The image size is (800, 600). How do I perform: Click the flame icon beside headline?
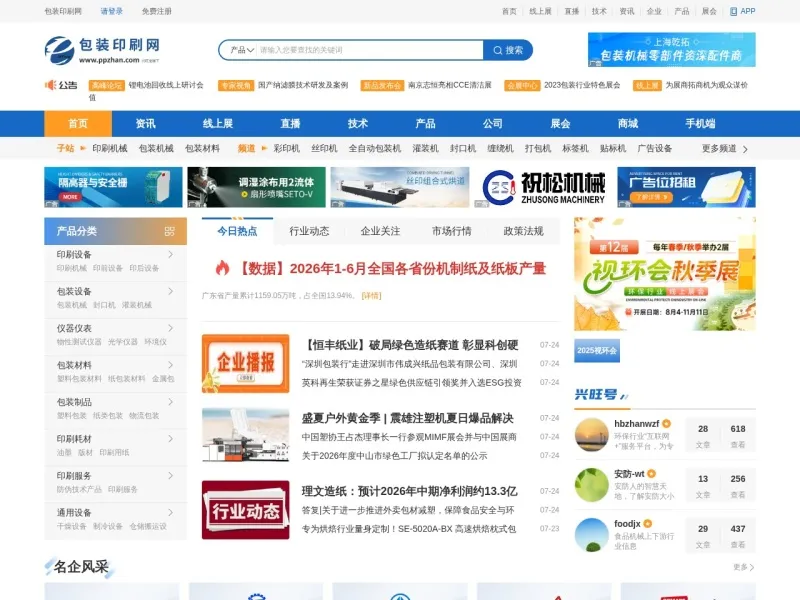(x=222, y=268)
